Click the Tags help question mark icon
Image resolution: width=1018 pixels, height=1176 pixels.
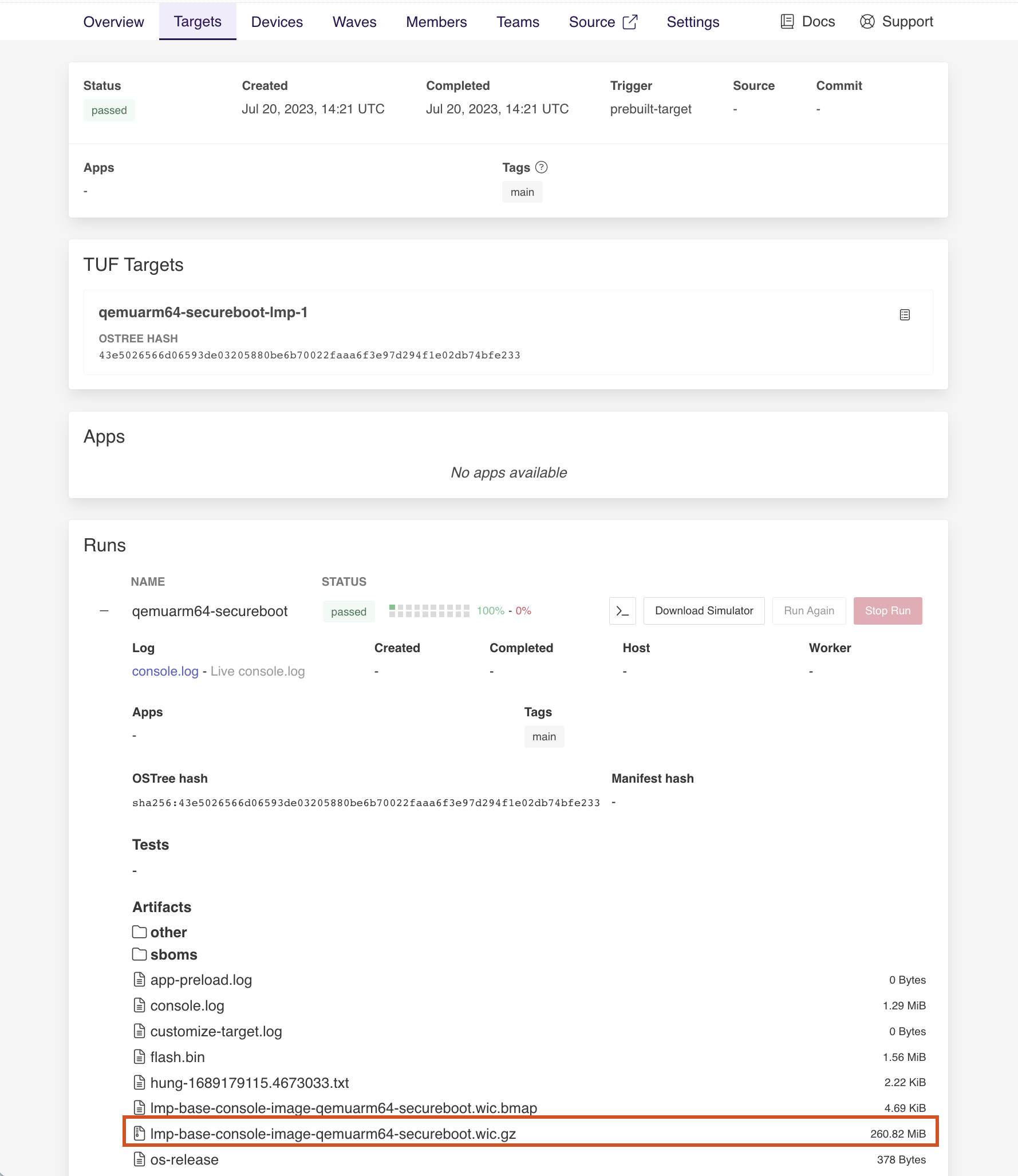541,167
